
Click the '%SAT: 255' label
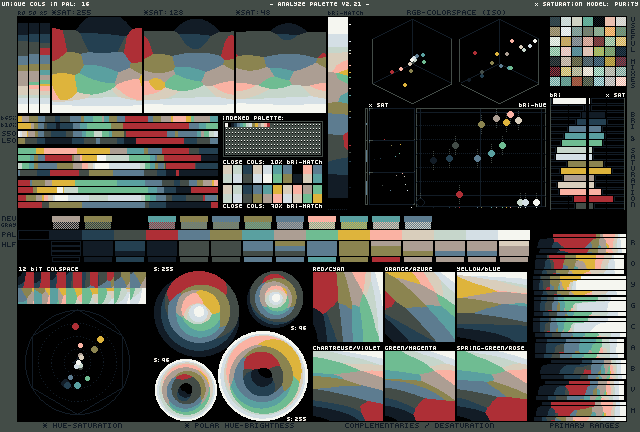pos(71,13)
